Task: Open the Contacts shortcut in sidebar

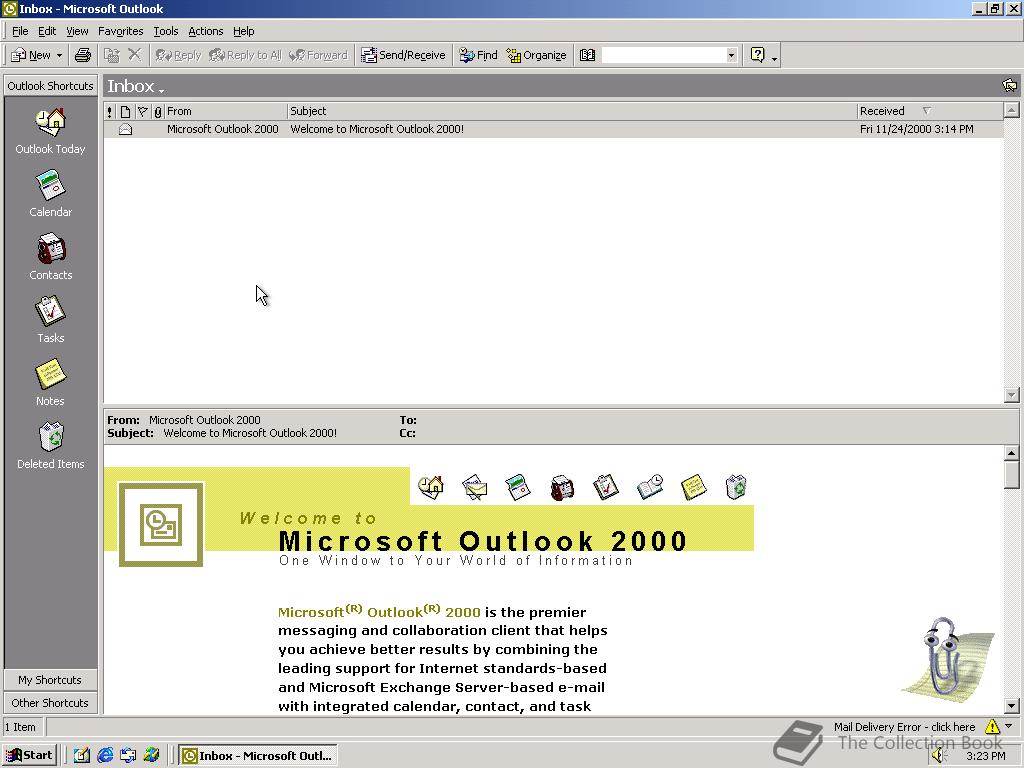Action: click(x=50, y=257)
